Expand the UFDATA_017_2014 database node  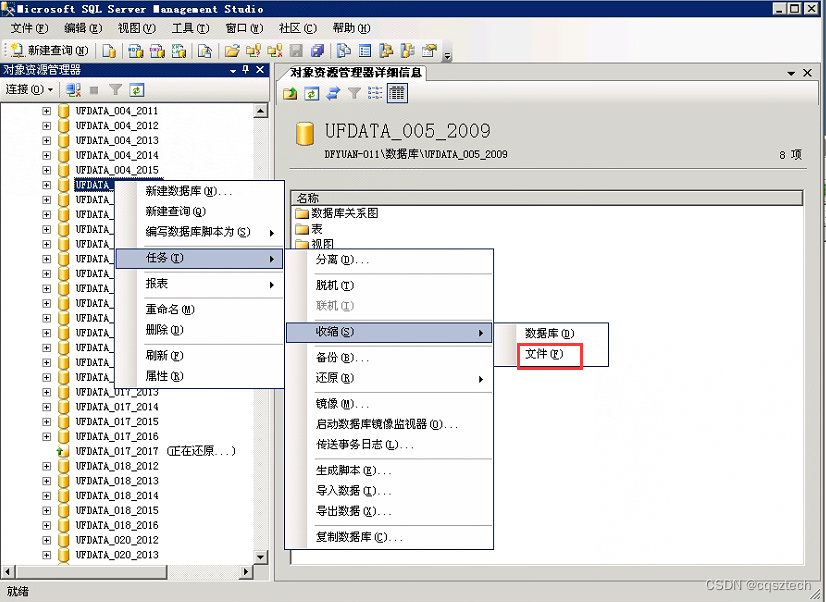[x=46, y=407]
